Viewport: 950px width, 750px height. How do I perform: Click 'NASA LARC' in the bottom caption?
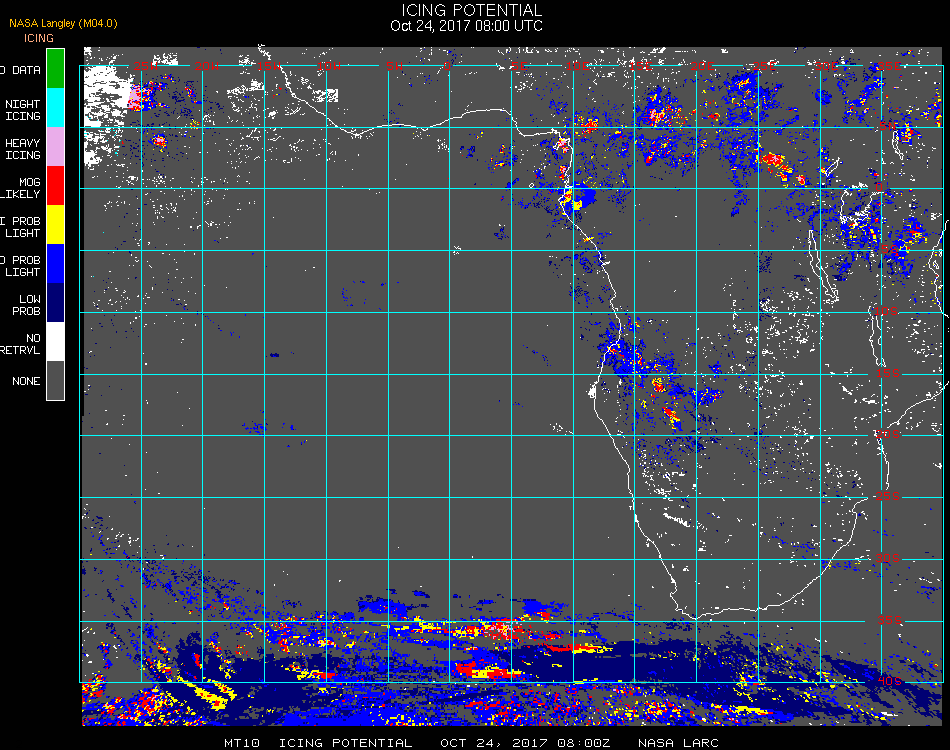(679, 743)
